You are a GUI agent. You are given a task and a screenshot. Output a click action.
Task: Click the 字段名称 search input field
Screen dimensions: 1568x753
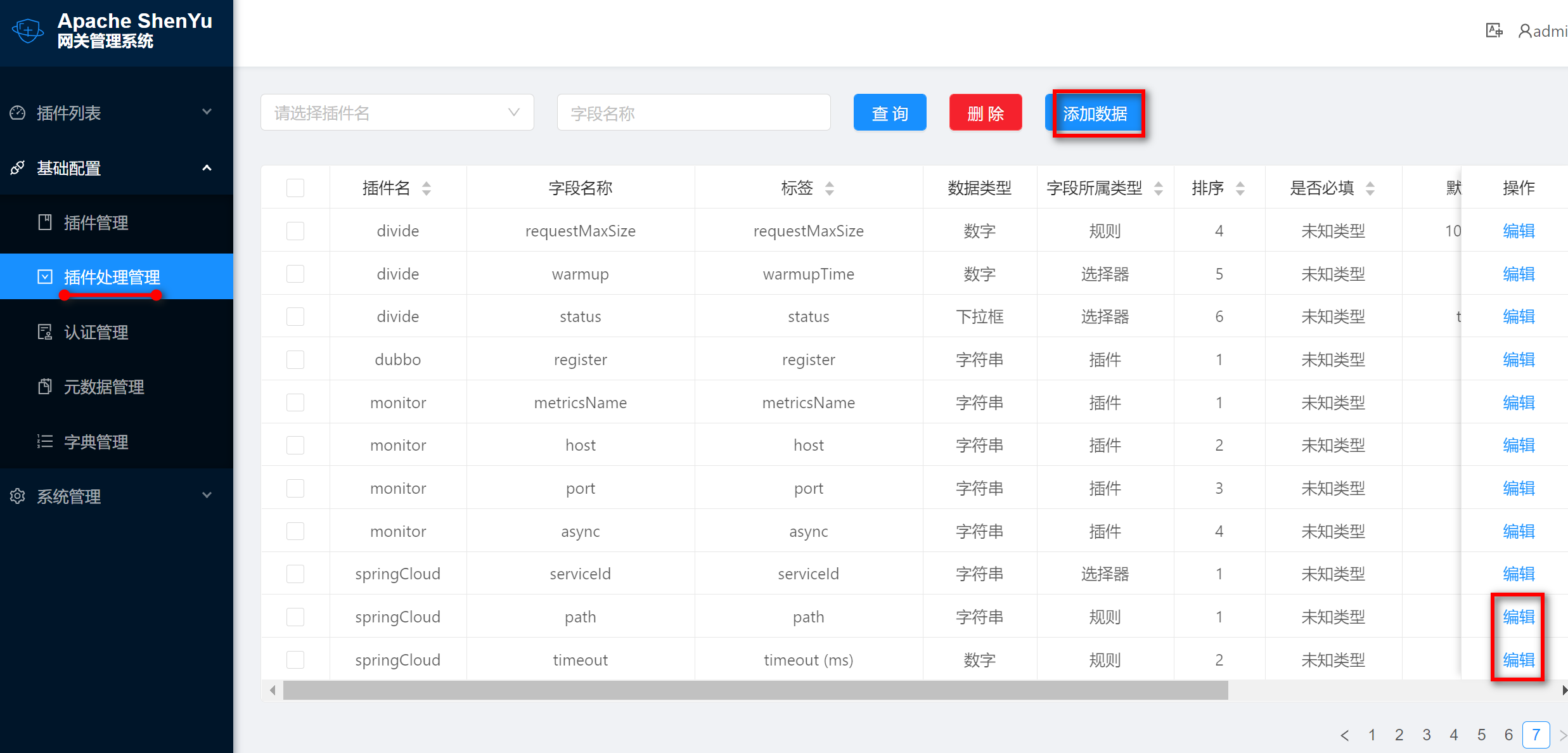pos(693,113)
